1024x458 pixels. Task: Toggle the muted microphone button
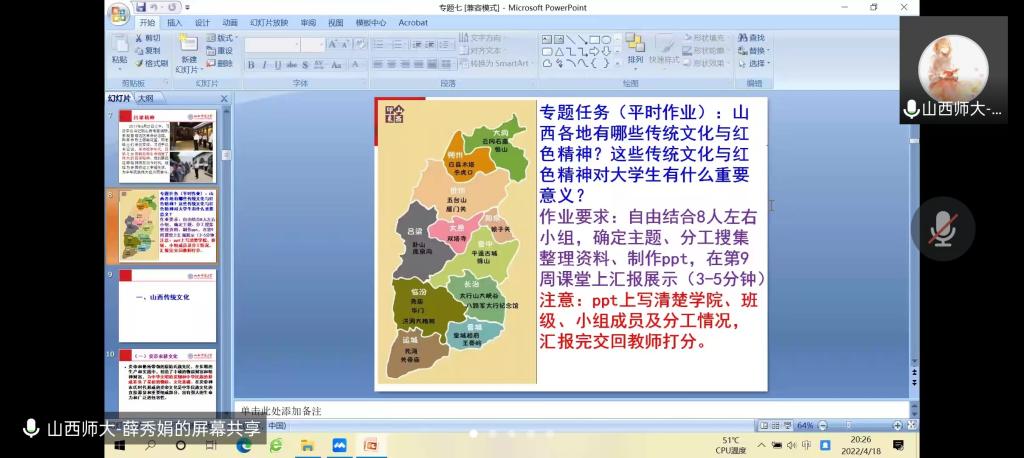[x=942, y=229]
